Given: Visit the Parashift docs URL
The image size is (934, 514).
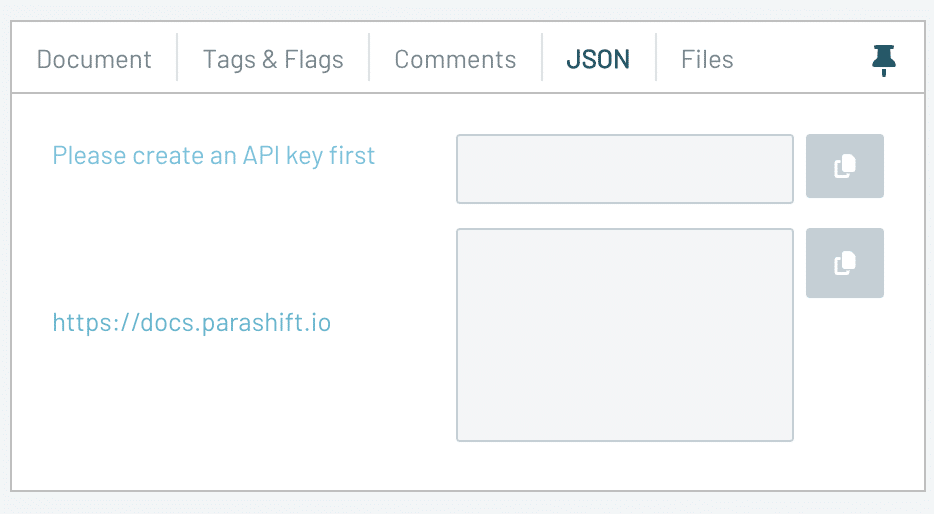Looking at the screenshot, I should tap(192, 323).
